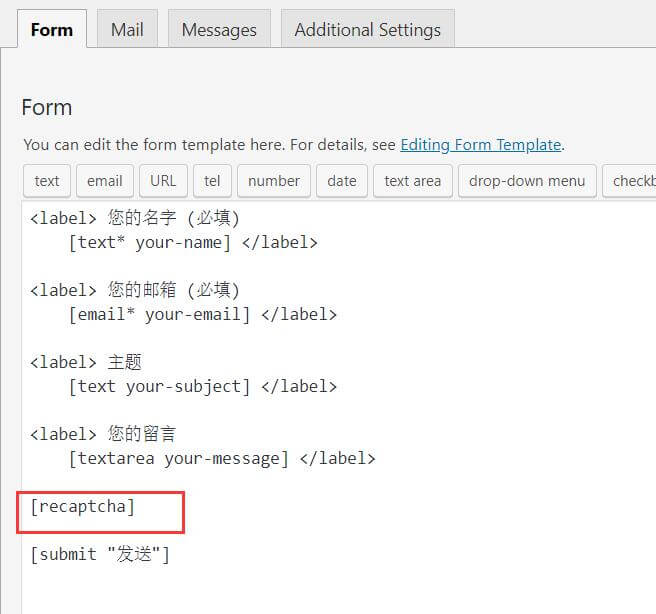The image size is (656, 614).
Task: Switch to the Form tab
Action: (x=51, y=29)
